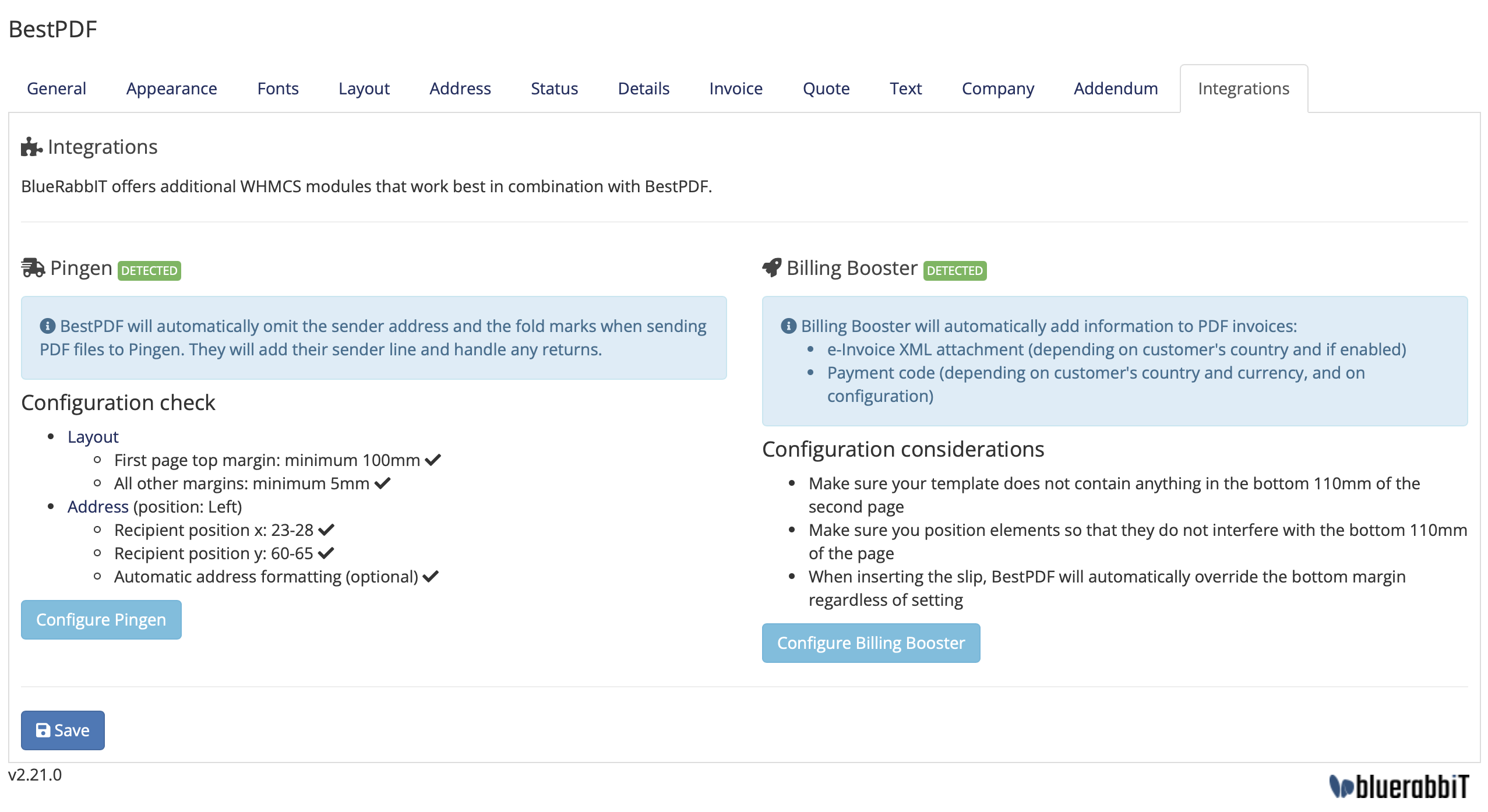The image size is (1488, 812).
Task: Click the bluerabbiT logo
Action: pyautogui.click(x=1398, y=786)
